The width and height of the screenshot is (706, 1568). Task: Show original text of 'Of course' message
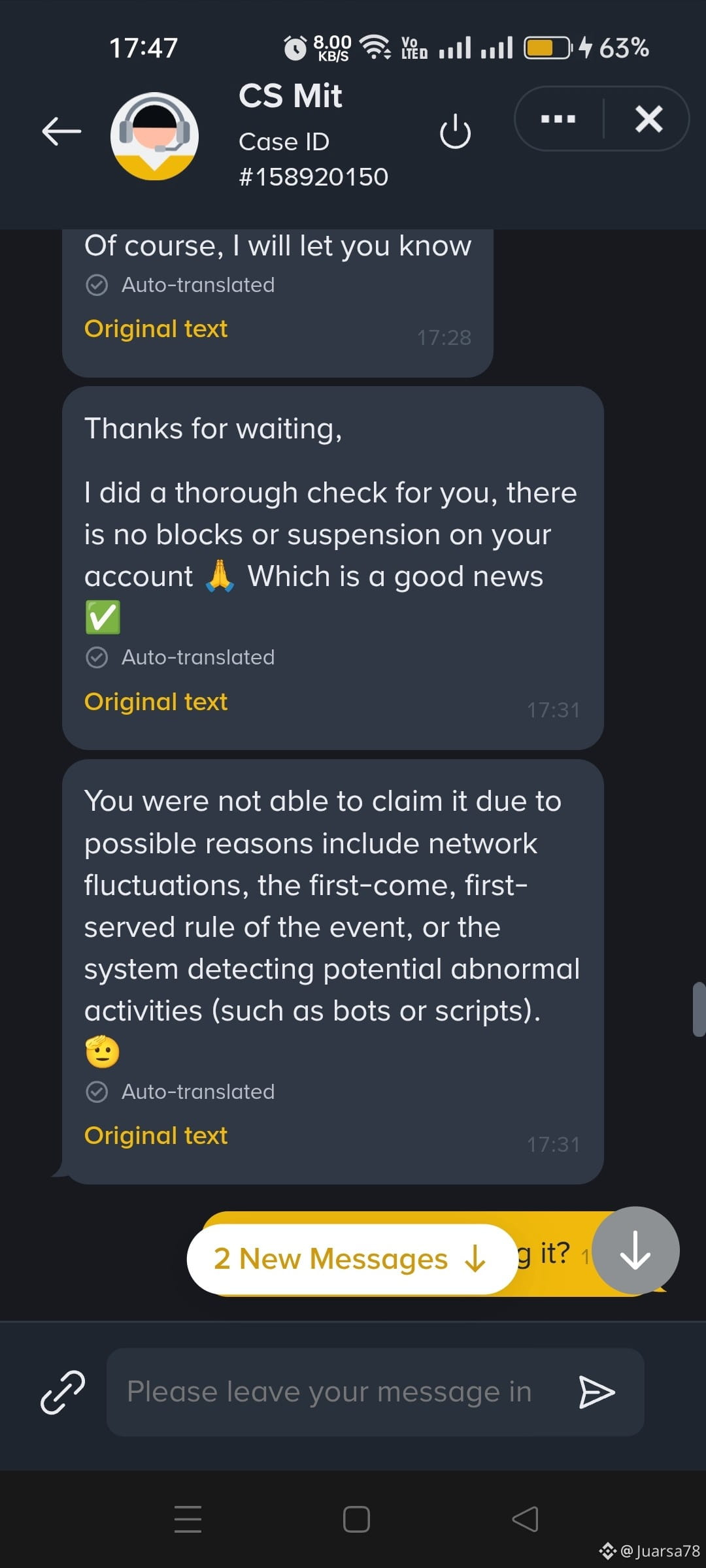[156, 329]
